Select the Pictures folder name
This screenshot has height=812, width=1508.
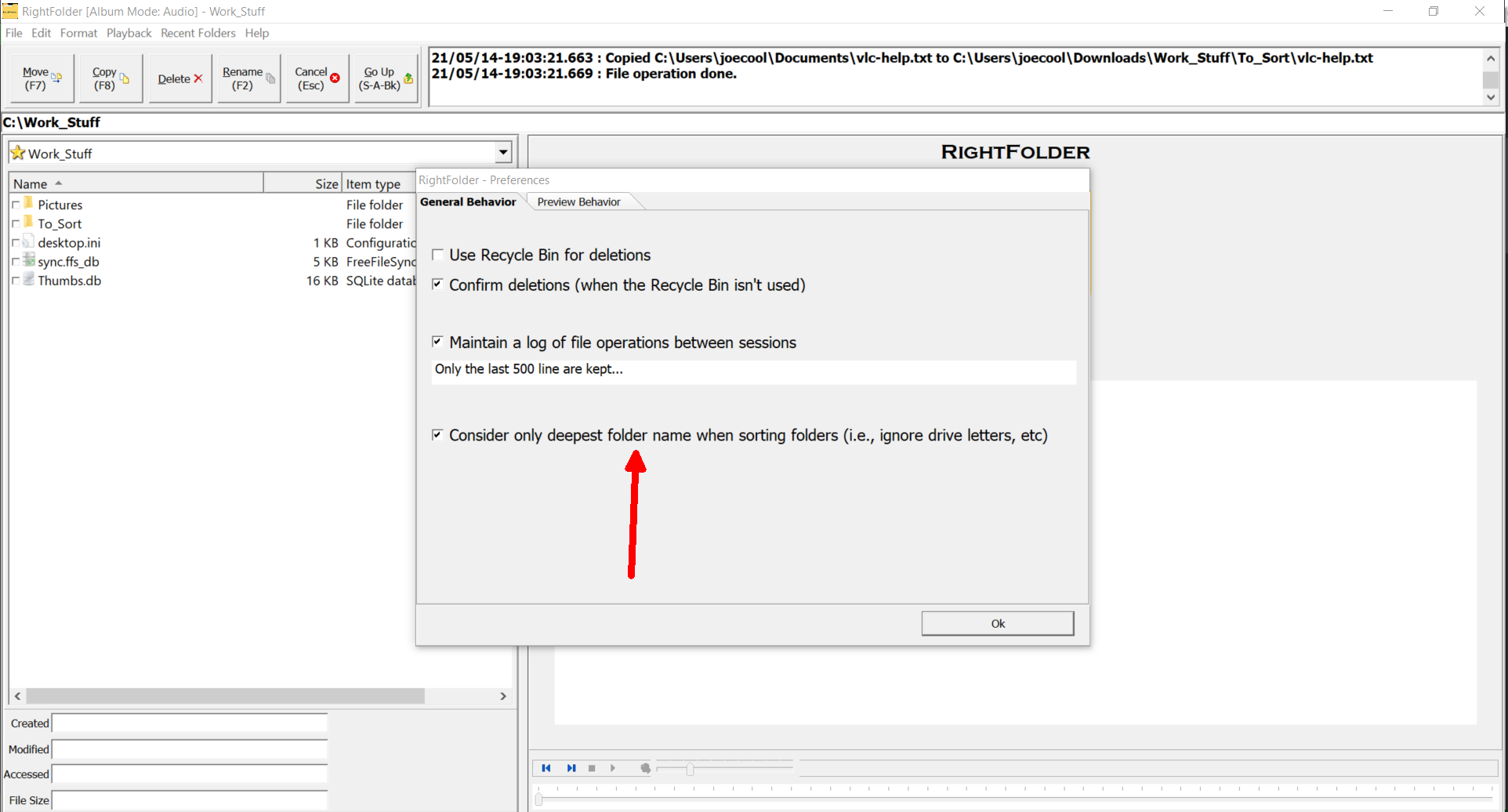[60, 205]
